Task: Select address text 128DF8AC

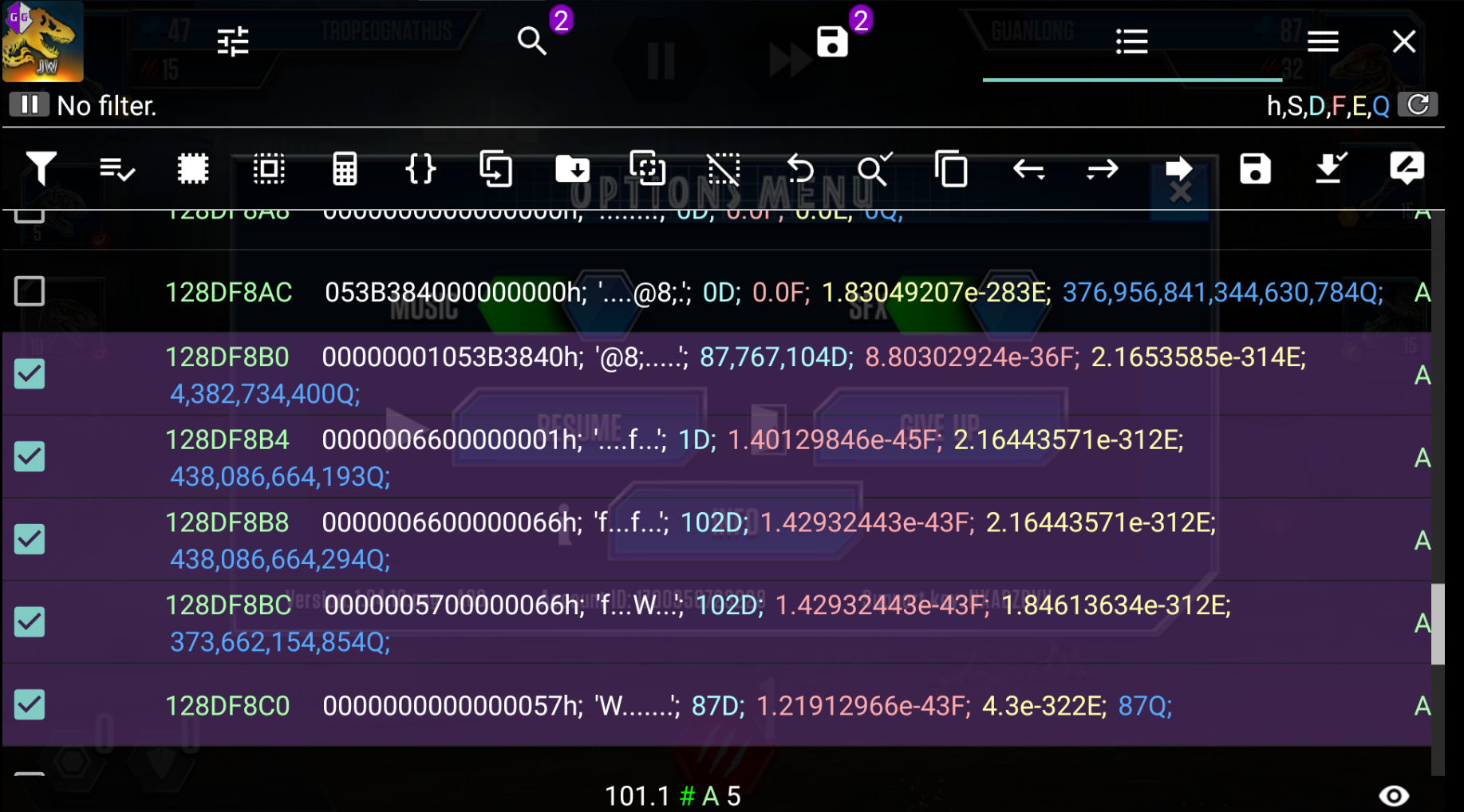Action: (x=228, y=292)
